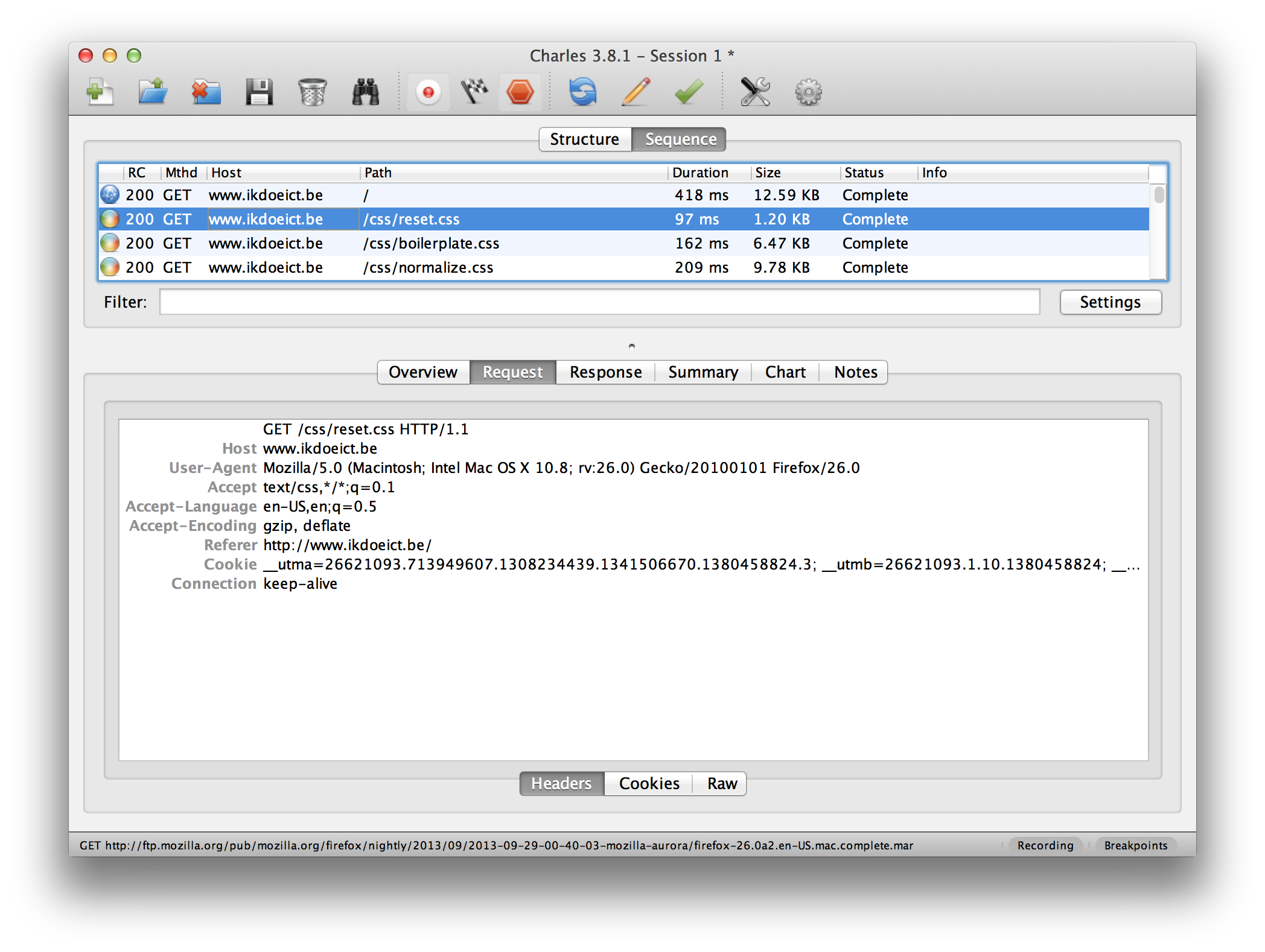
Task: Open the Summary tab
Action: pos(703,372)
